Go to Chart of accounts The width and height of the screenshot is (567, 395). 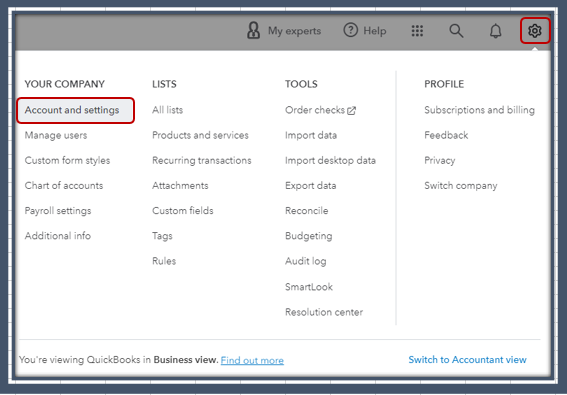coord(64,186)
